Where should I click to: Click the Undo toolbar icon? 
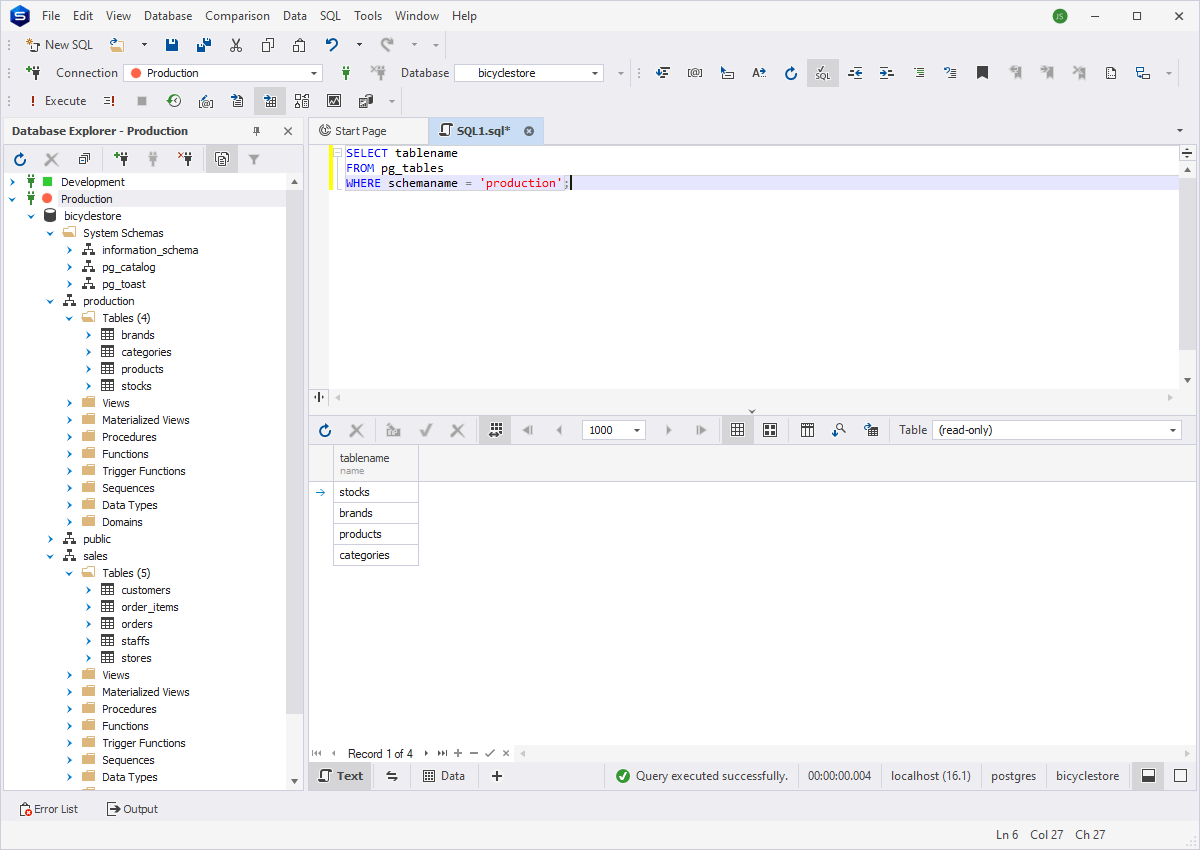coord(330,44)
